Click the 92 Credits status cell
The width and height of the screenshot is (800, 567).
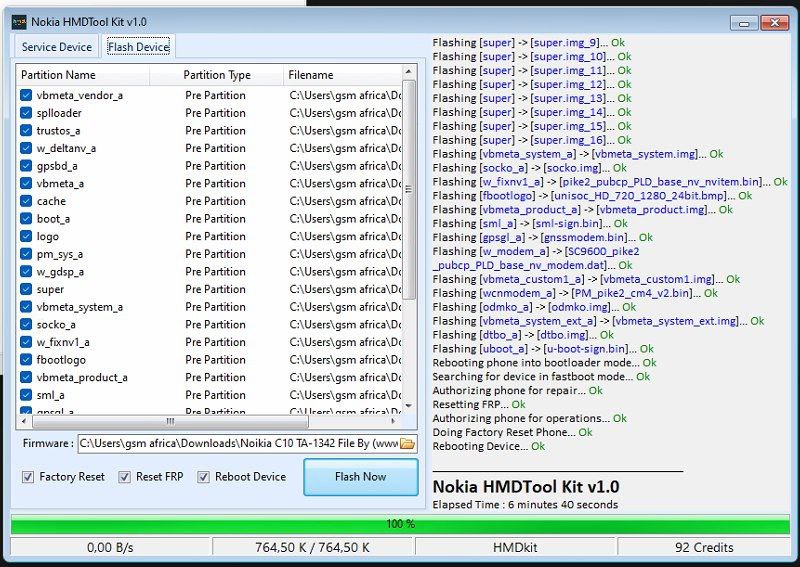point(704,548)
